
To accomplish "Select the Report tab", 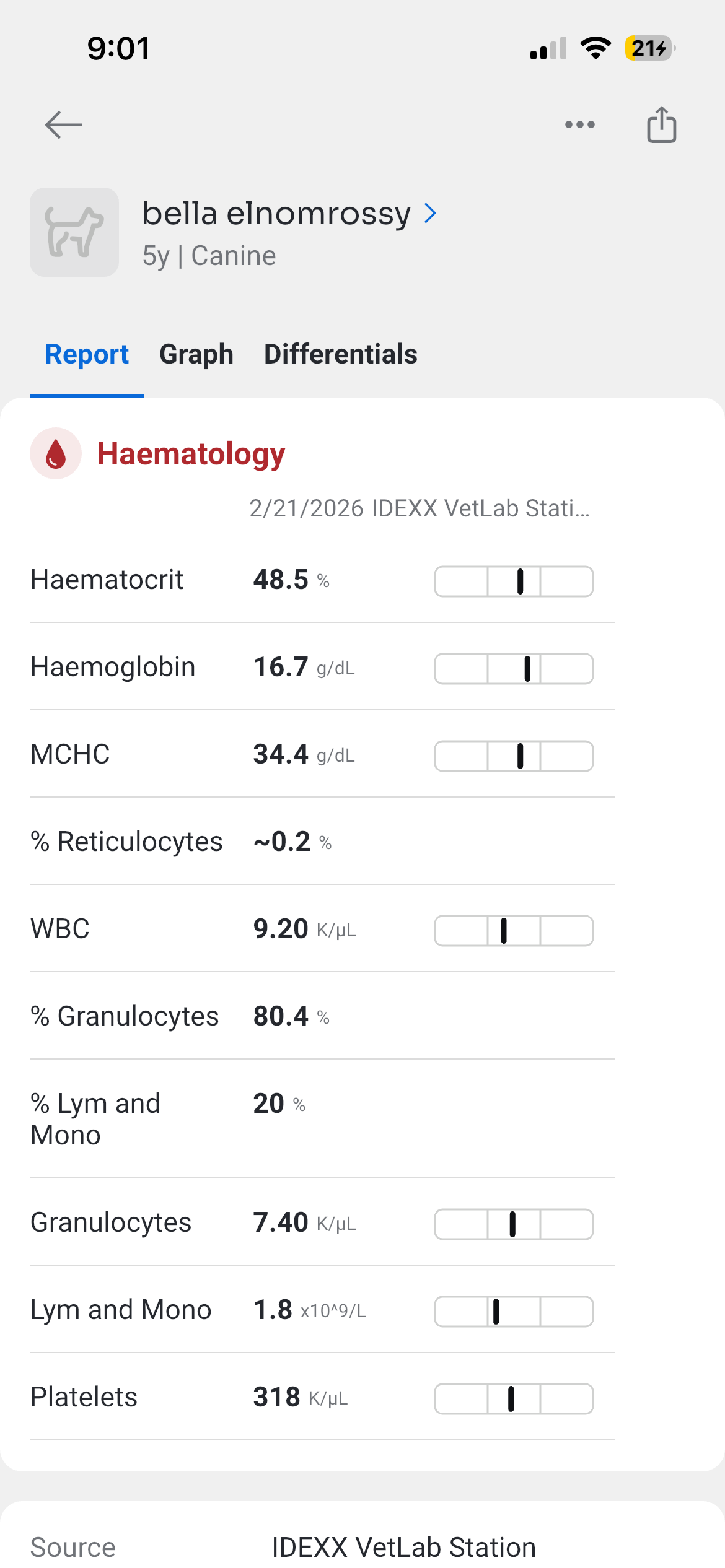I will point(87,354).
